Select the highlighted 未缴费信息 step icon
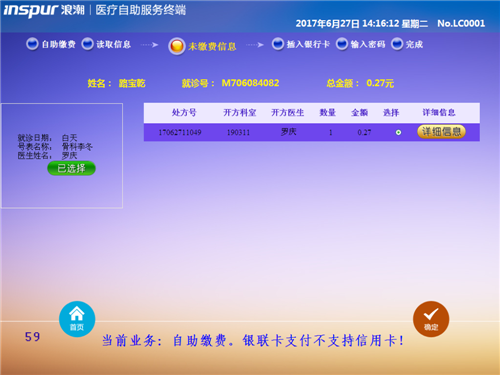This screenshot has height=375, width=500. (x=177, y=46)
